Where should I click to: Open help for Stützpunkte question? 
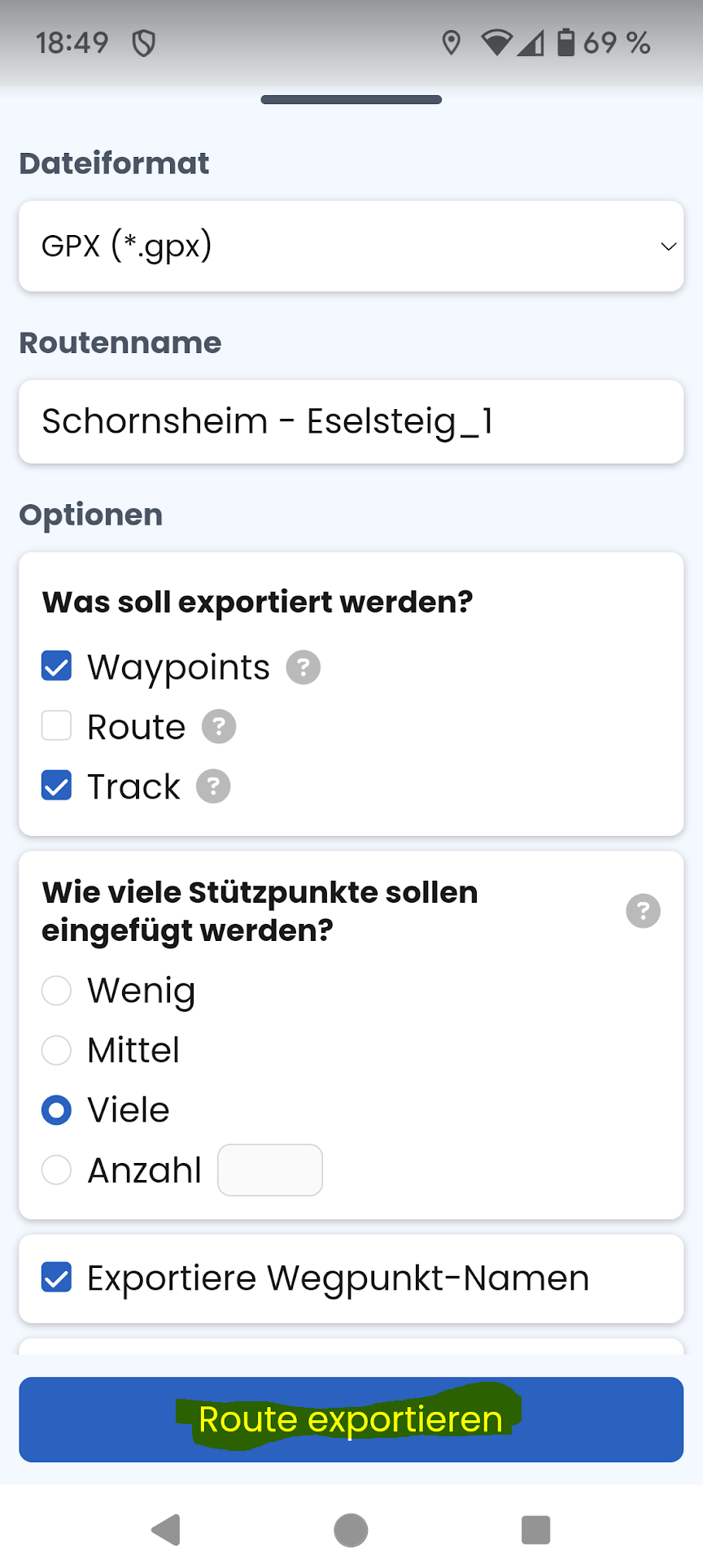point(643,911)
